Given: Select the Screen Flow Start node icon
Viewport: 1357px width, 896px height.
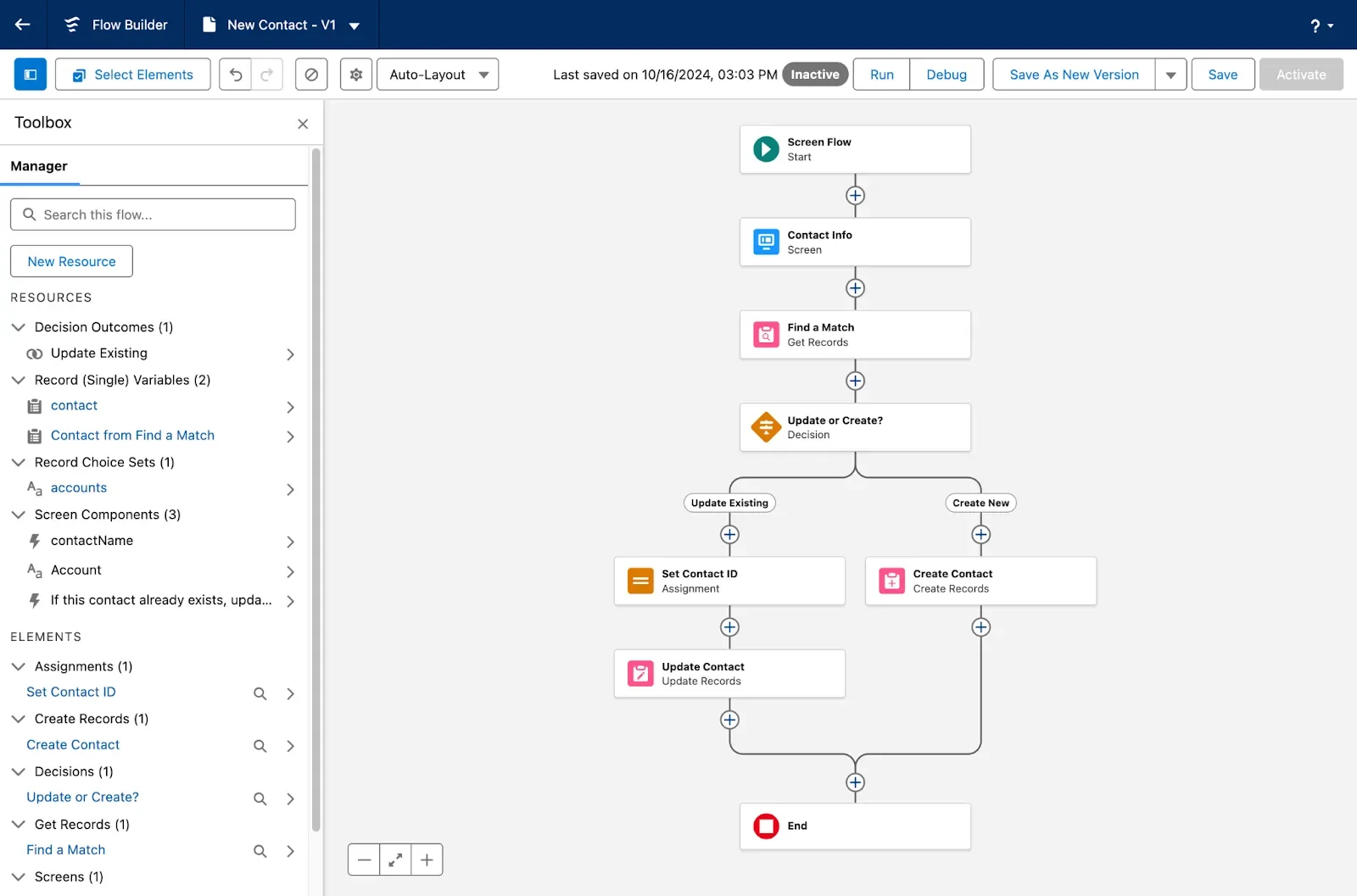Looking at the screenshot, I should click(x=766, y=149).
